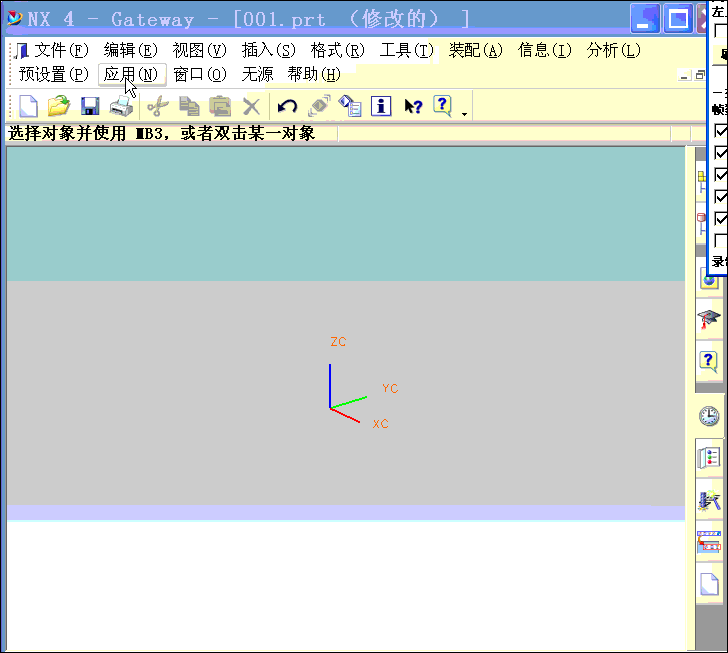The image size is (728, 653).
Task: Undo the last action with the arrow icon
Action: click(x=287, y=107)
